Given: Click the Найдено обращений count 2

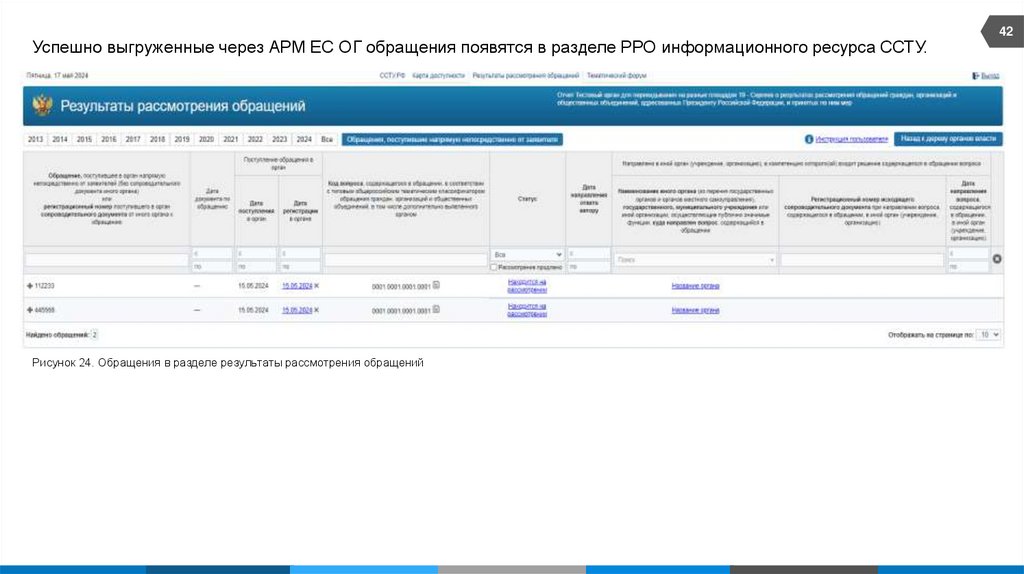Looking at the screenshot, I should coord(94,334).
